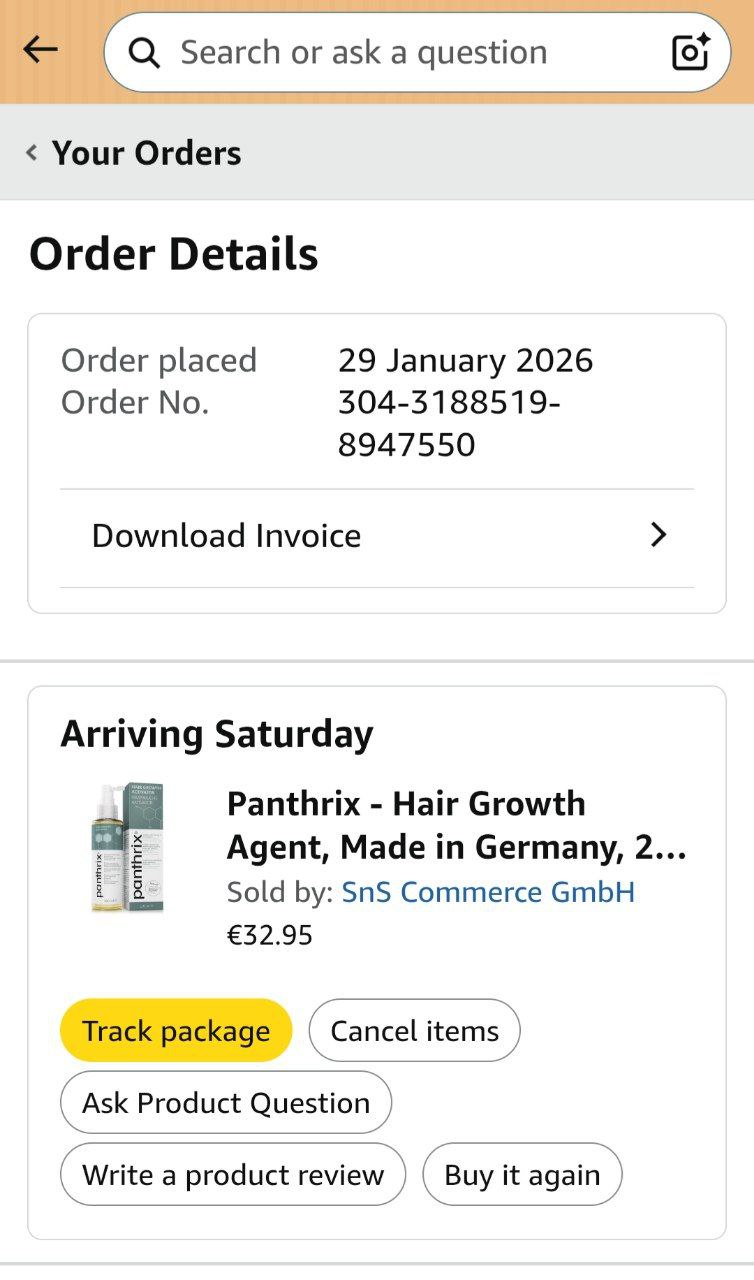Viewport: 754px width, 1280px height.
Task: Open camera lens search icon
Action: click(x=690, y=52)
